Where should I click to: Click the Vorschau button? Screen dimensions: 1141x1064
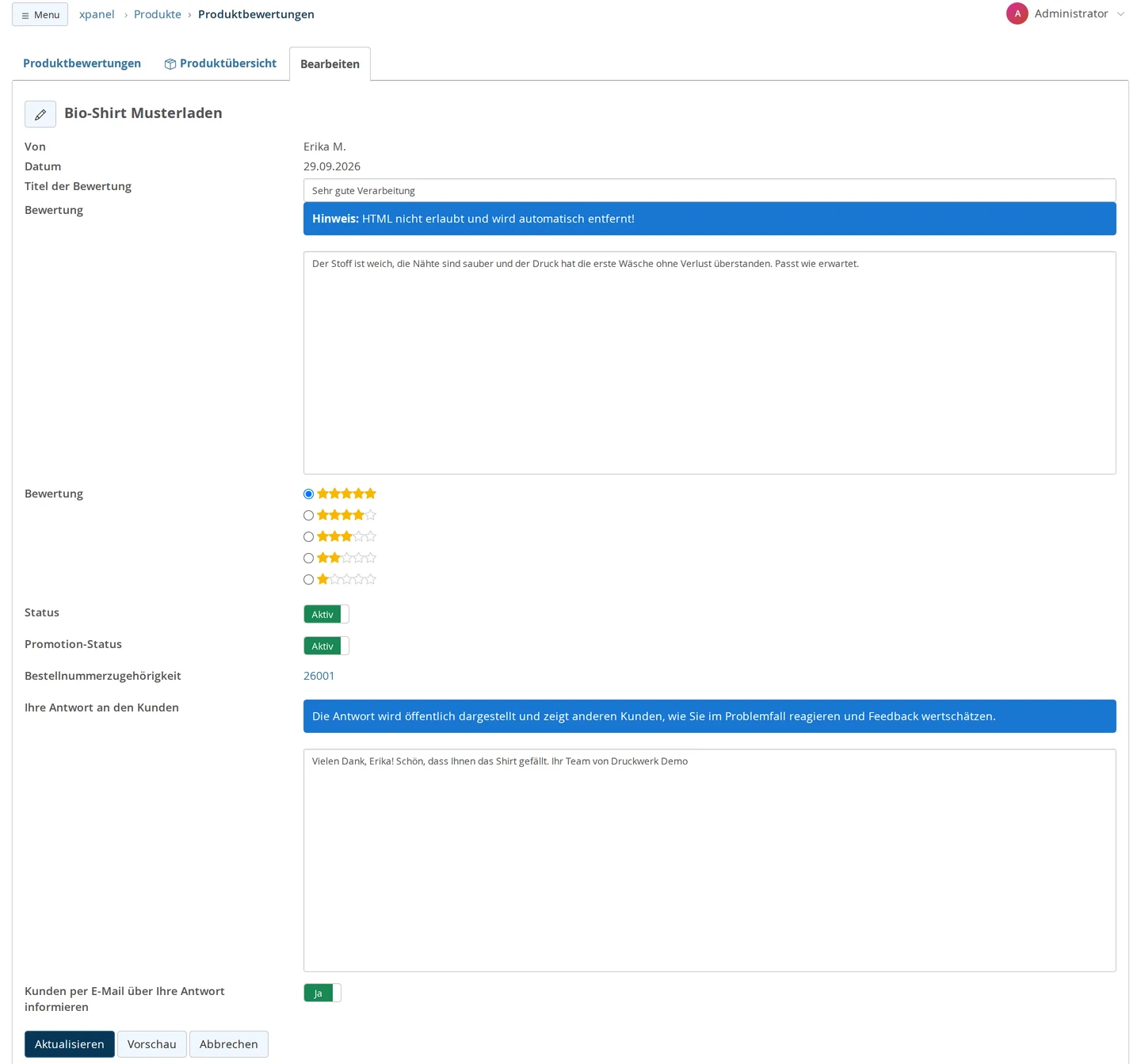click(152, 1044)
